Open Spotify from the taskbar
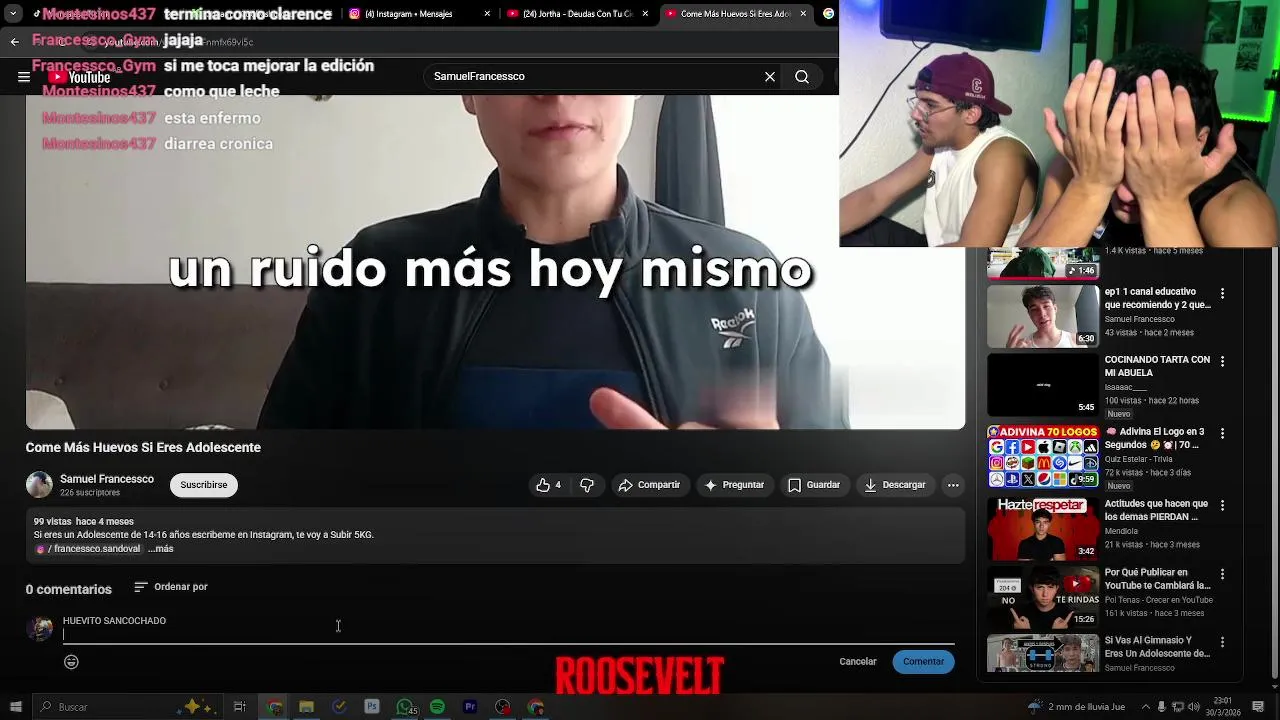This screenshot has width=1280, height=720. pyautogui.click(x=437, y=707)
